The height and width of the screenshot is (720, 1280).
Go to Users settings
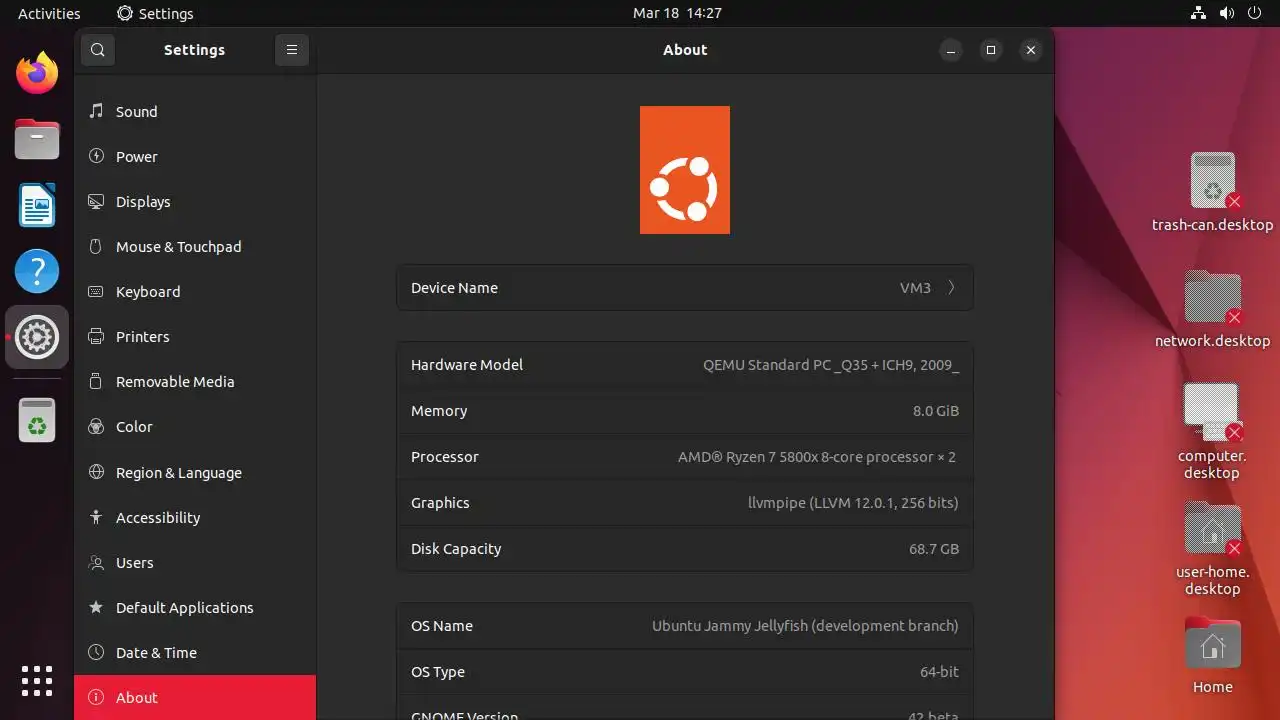coord(195,562)
